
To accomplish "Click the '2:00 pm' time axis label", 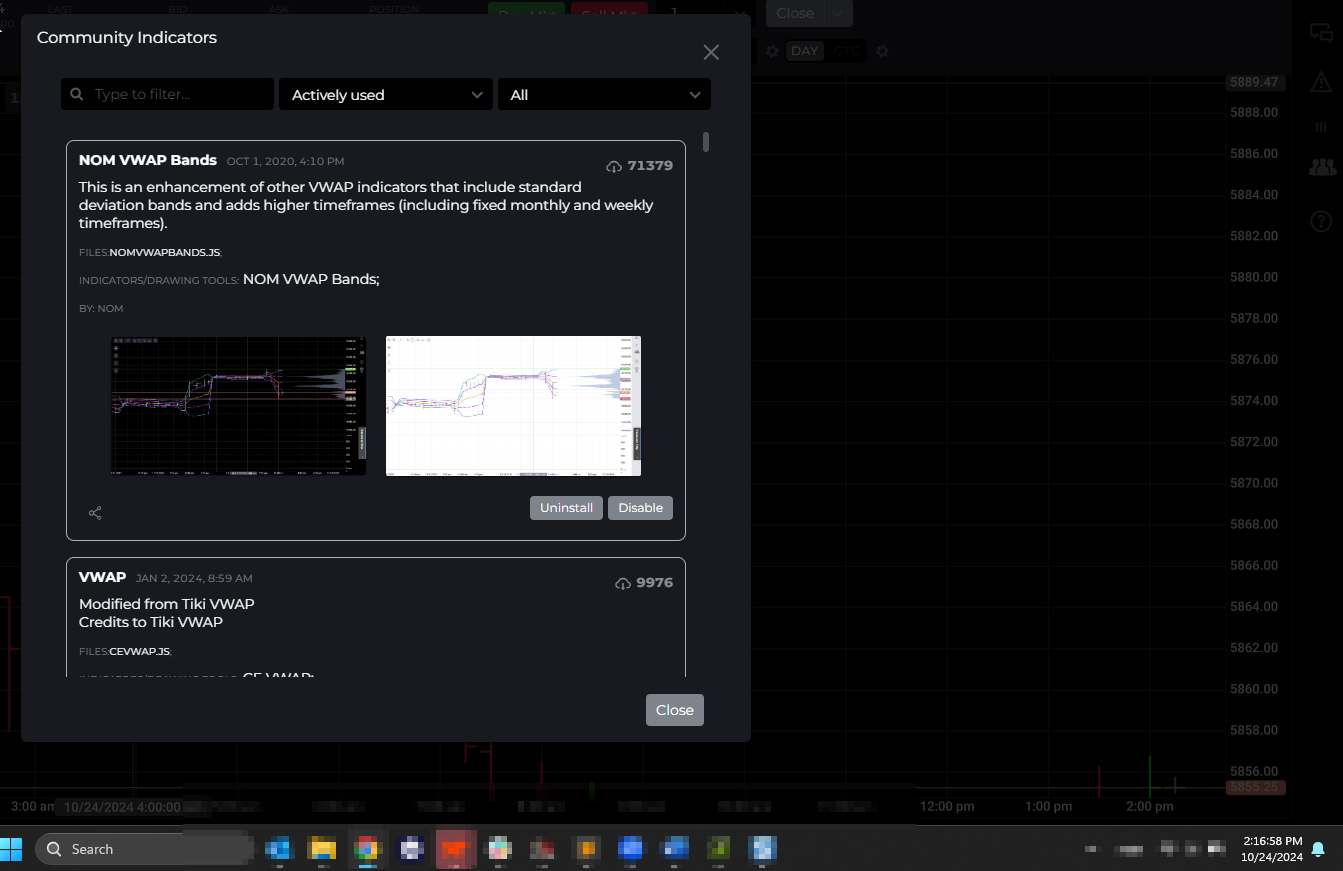I will 1149,806.
